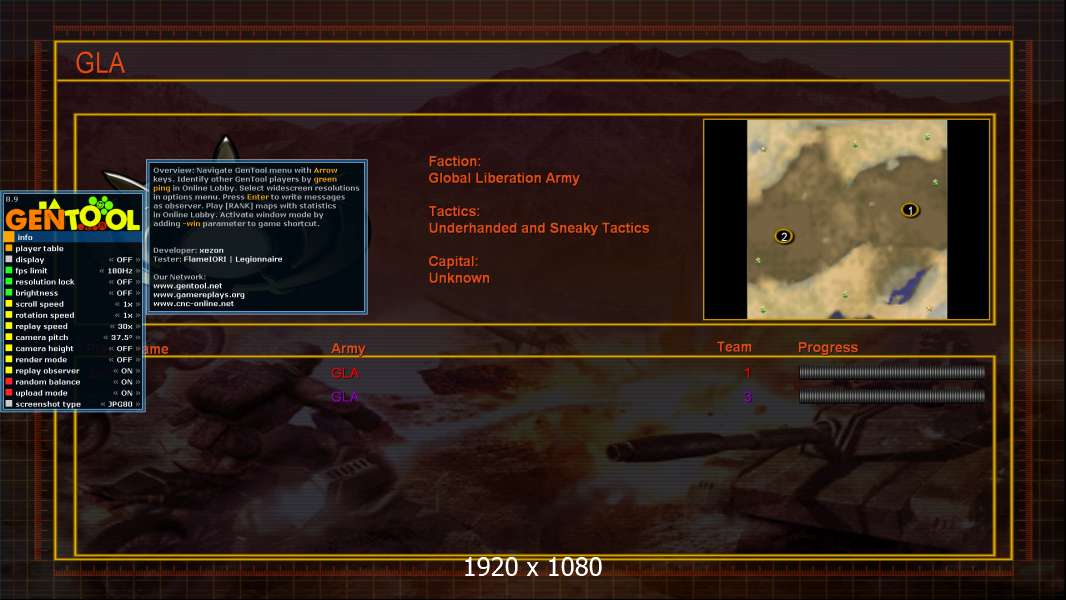Open the www.cnc-online.net link
The width and height of the screenshot is (1066, 600).
click(194, 304)
